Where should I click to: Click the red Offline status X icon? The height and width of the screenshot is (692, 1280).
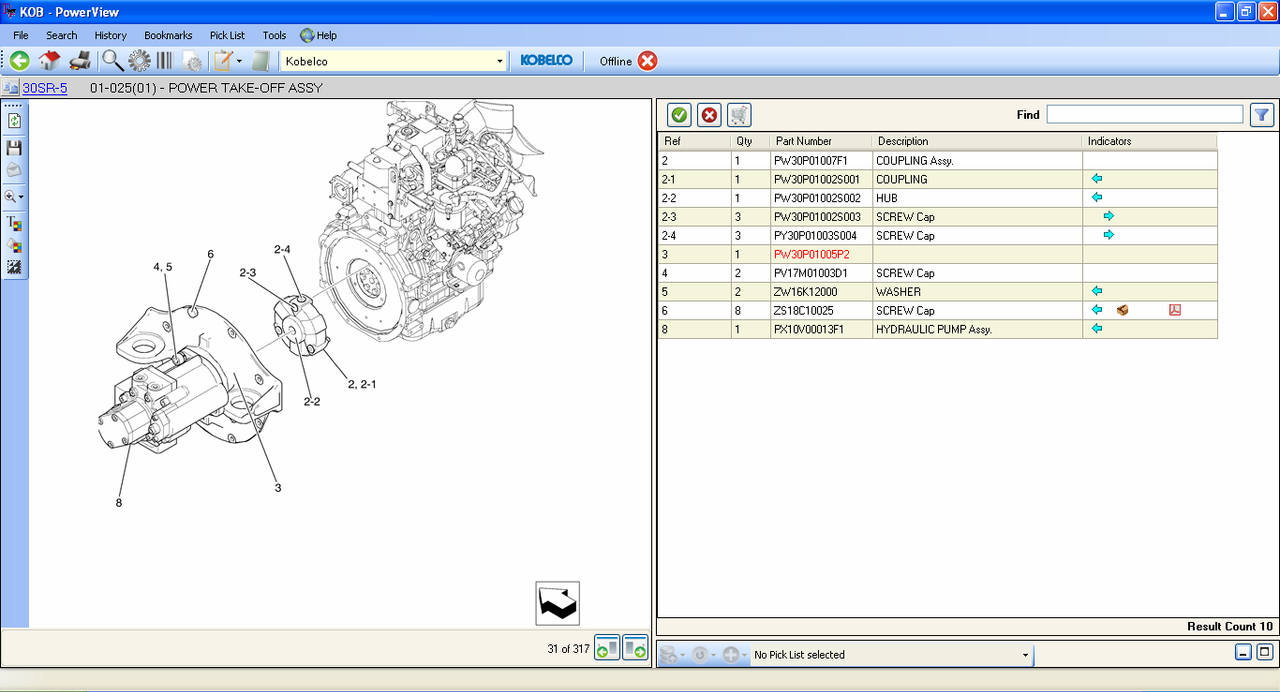648,61
